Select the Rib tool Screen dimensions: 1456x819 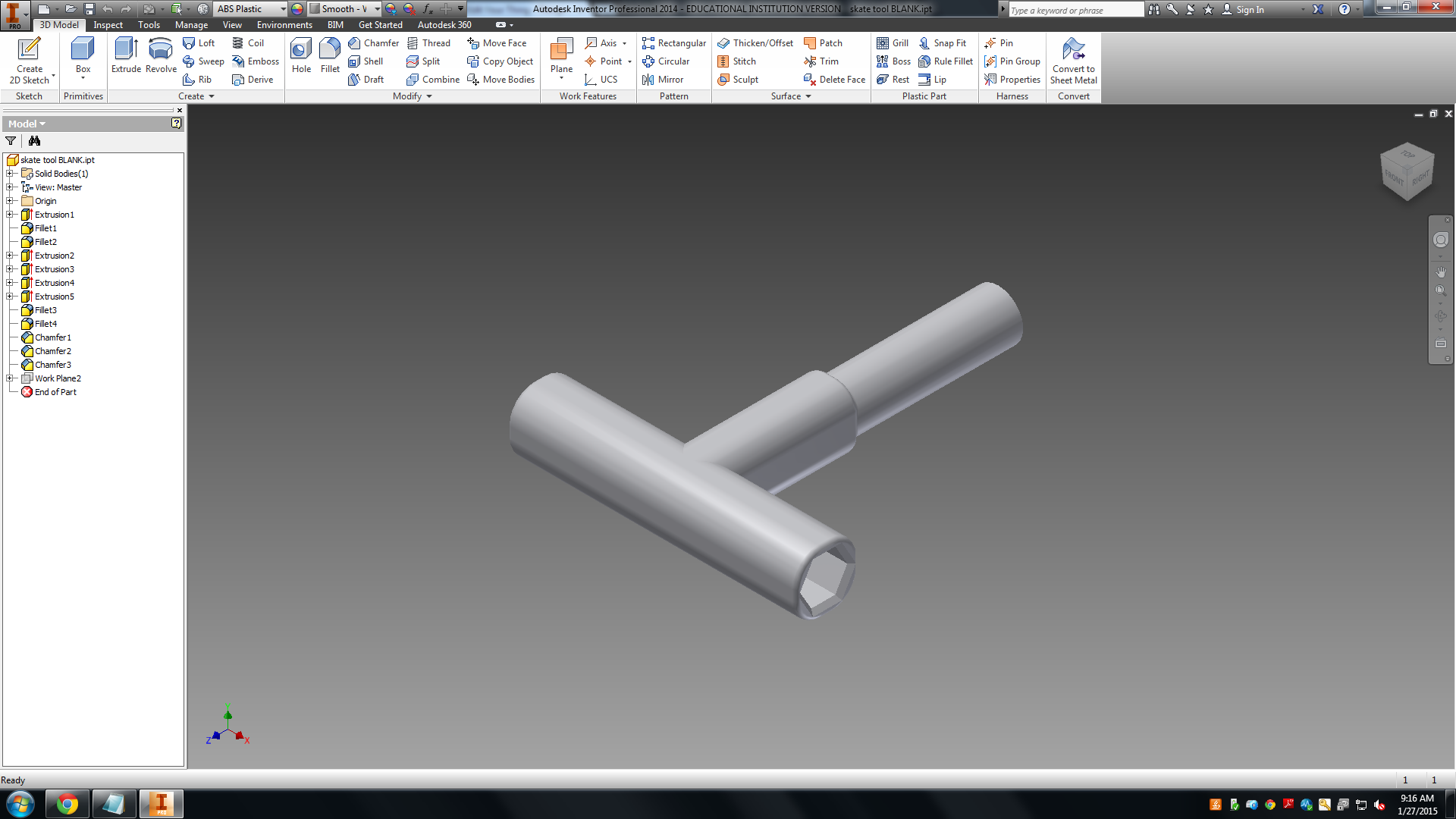coord(197,80)
